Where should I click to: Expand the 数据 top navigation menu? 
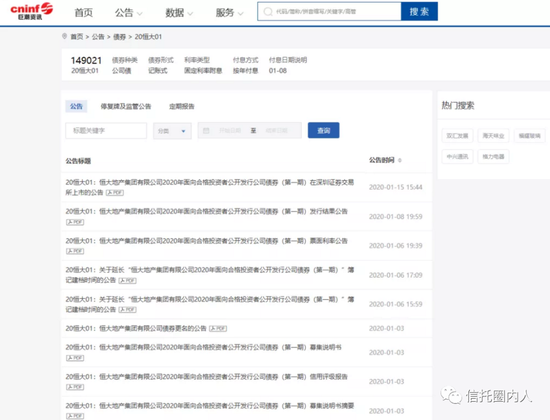179,13
